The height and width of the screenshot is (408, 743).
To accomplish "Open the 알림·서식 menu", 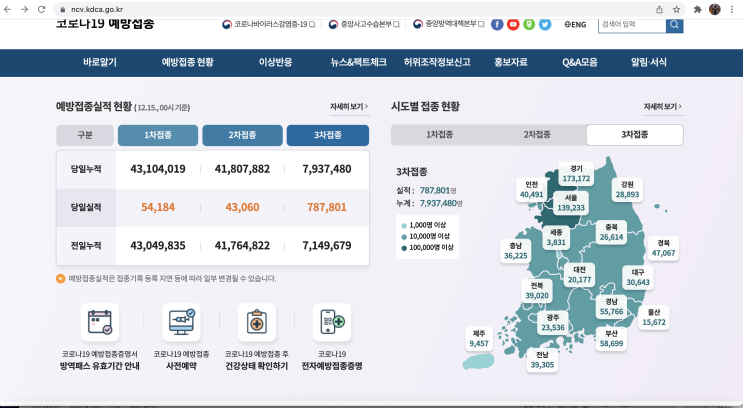I will coord(649,62).
